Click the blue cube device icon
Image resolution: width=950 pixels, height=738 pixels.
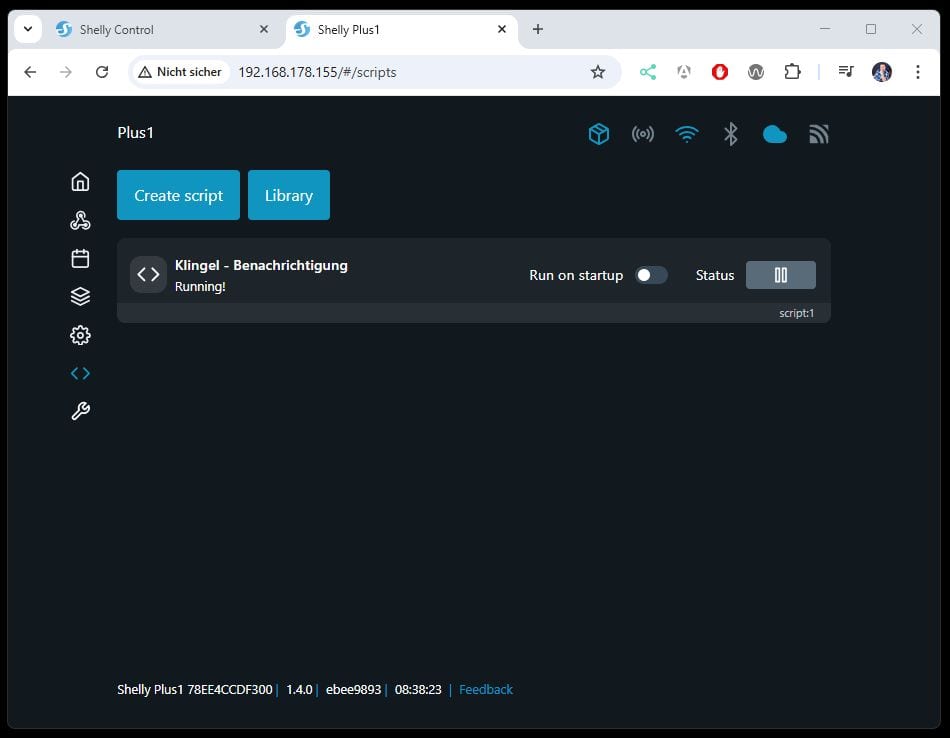coord(599,134)
